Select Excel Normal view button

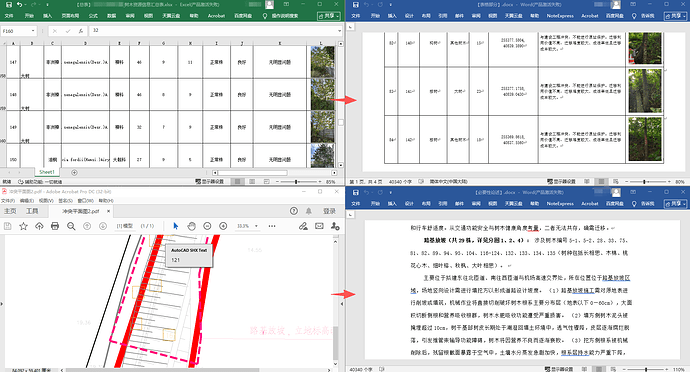click(238, 181)
